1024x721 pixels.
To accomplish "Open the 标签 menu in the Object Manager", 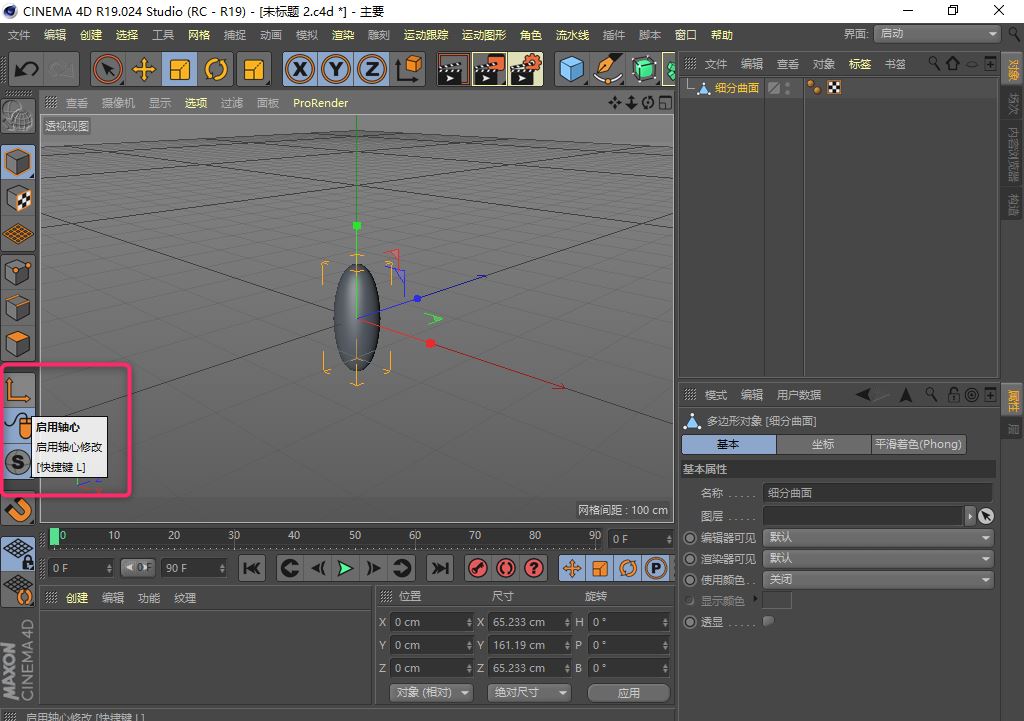I will pos(859,63).
